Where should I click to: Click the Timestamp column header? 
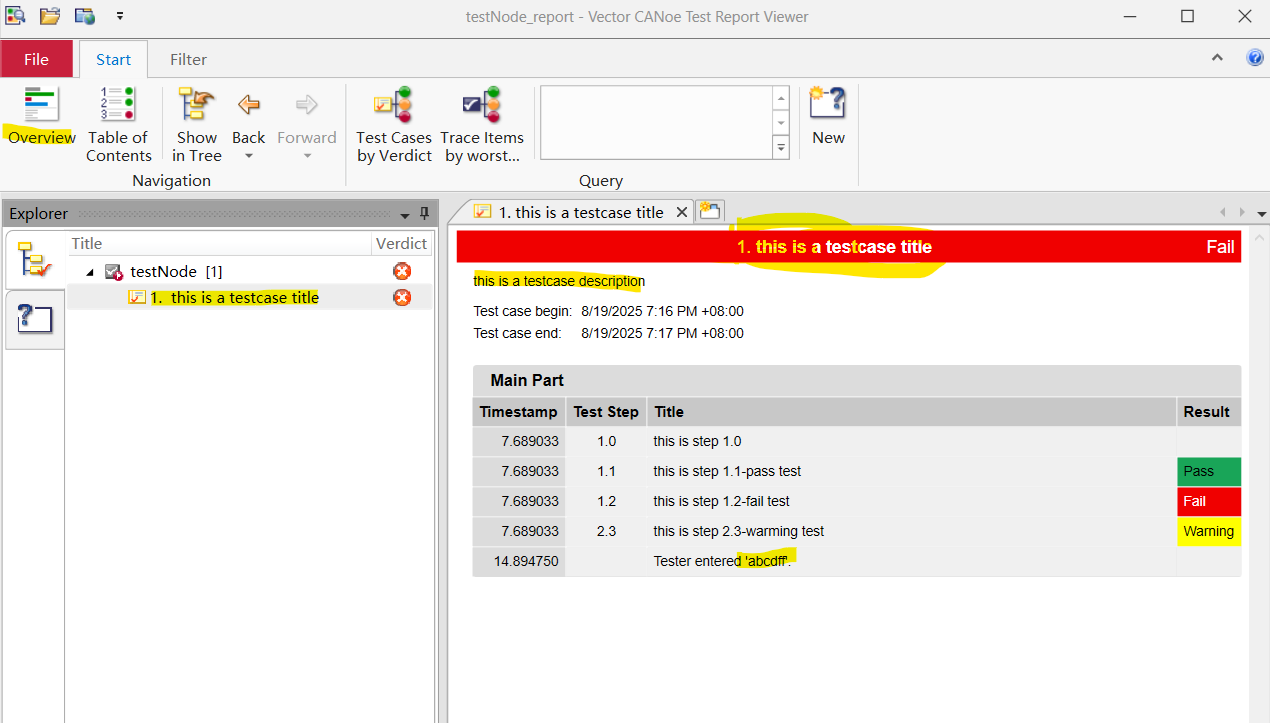pos(519,412)
